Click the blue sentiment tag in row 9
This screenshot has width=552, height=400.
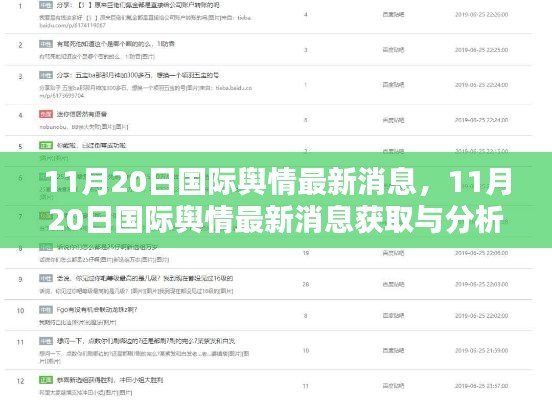(x=46, y=278)
